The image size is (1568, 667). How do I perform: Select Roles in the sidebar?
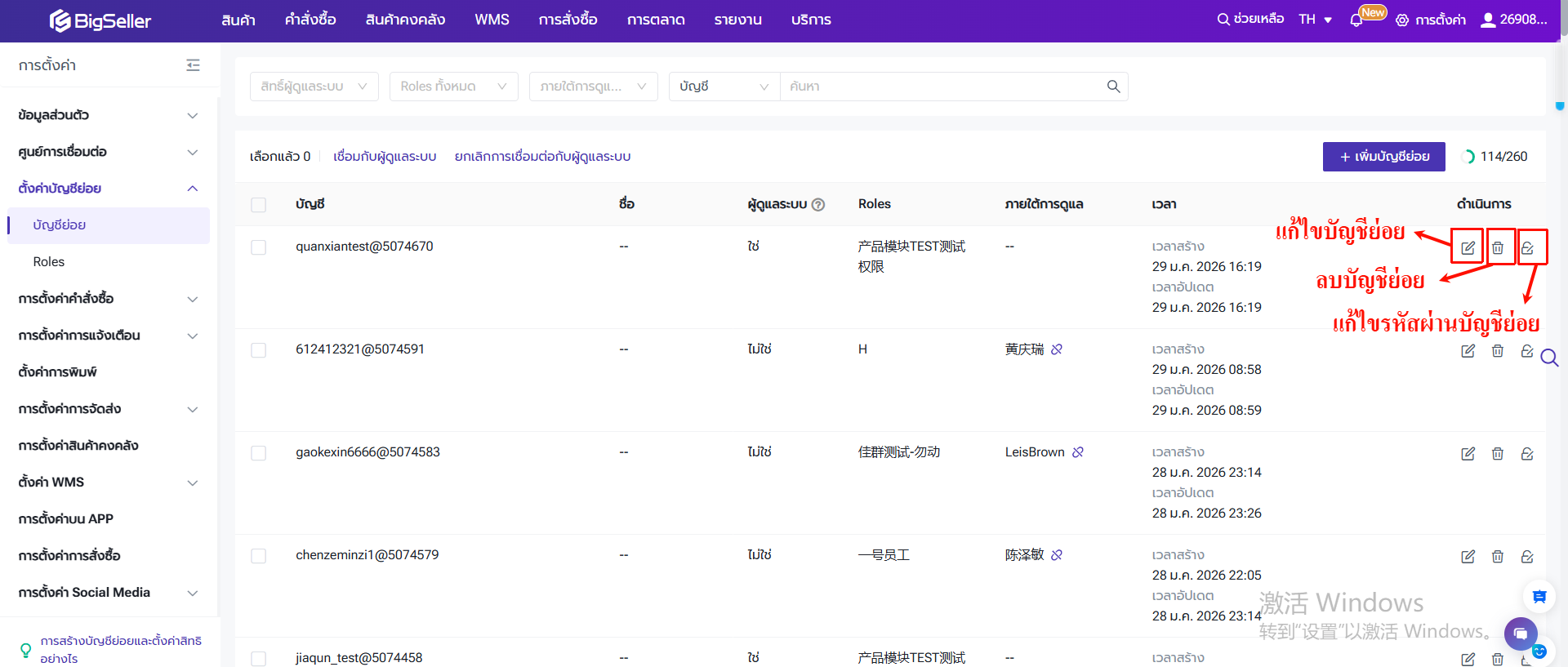49,262
